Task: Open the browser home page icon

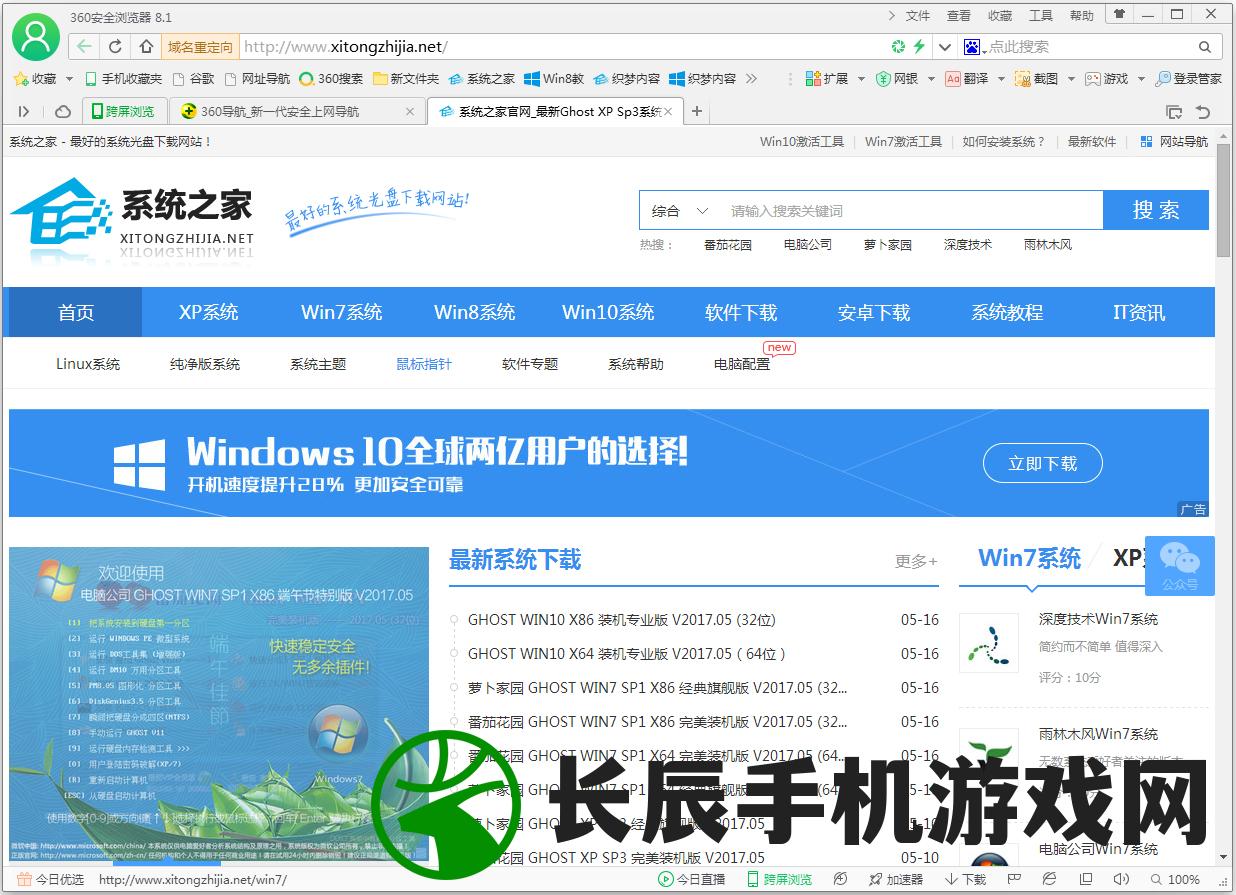Action: pyautogui.click(x=147, y=47)
